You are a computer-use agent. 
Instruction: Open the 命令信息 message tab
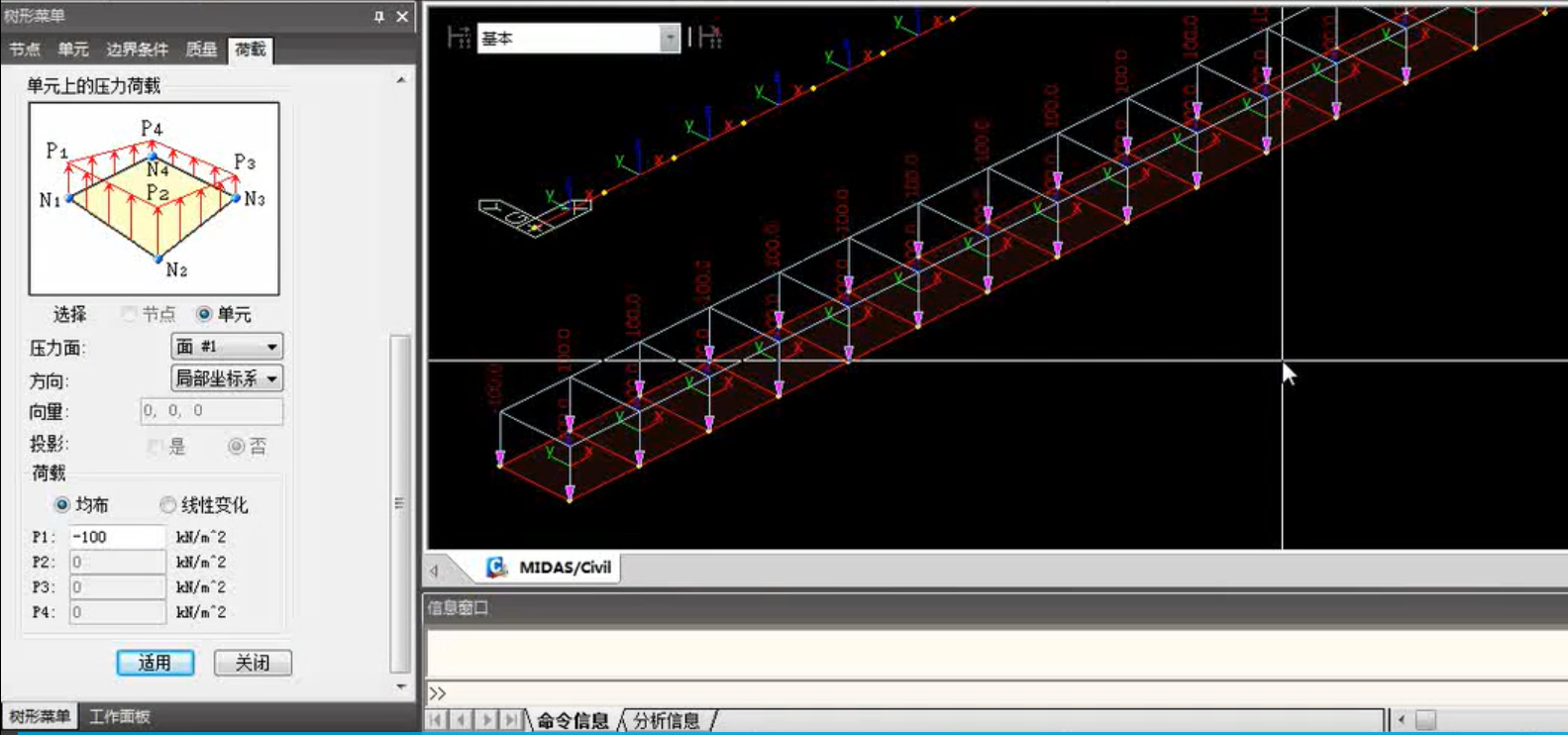coord(573,720)
